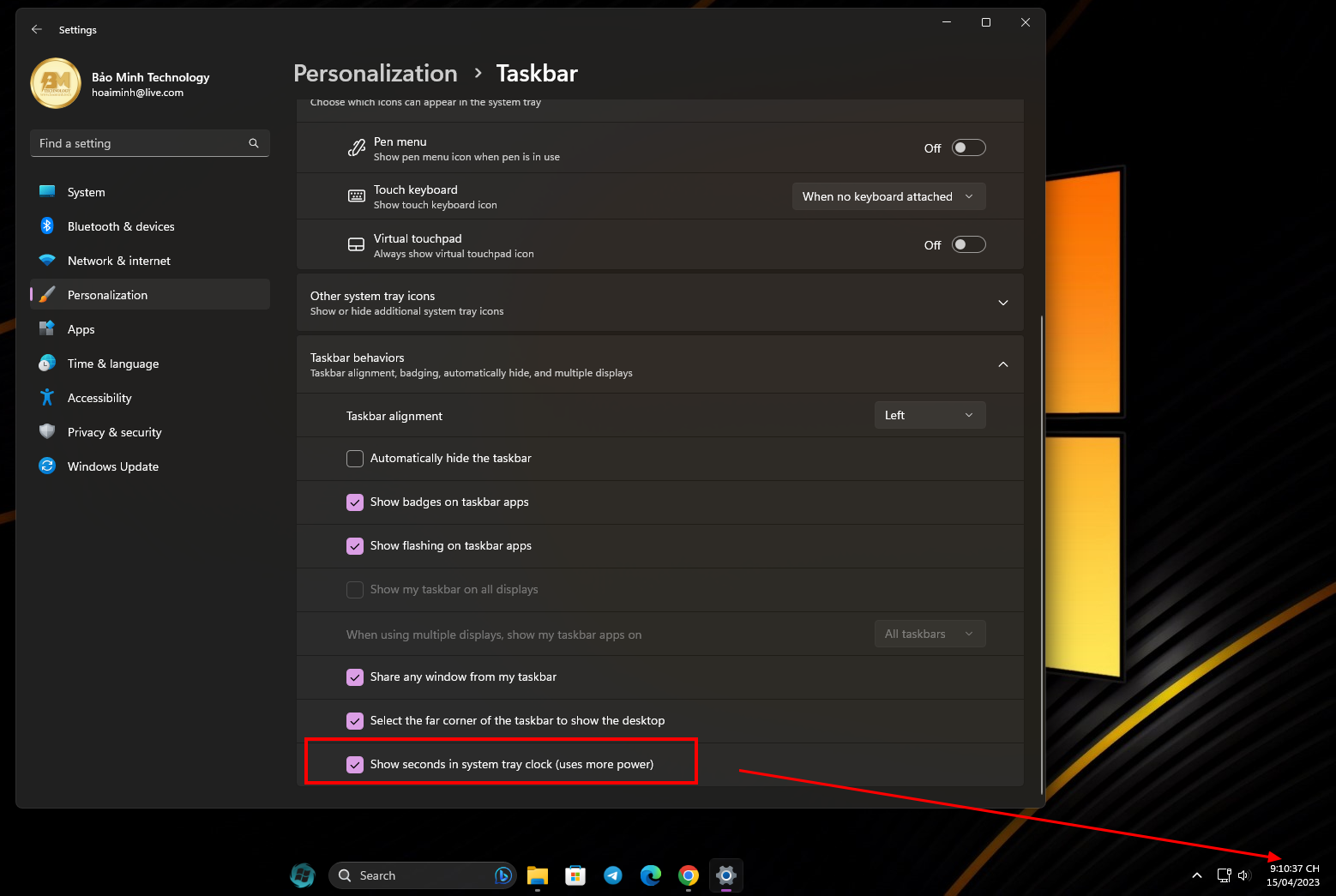Click Show my taskbar on all displays checkbox
Viewport: 1336px width, 896px height.
coord(355,590)
